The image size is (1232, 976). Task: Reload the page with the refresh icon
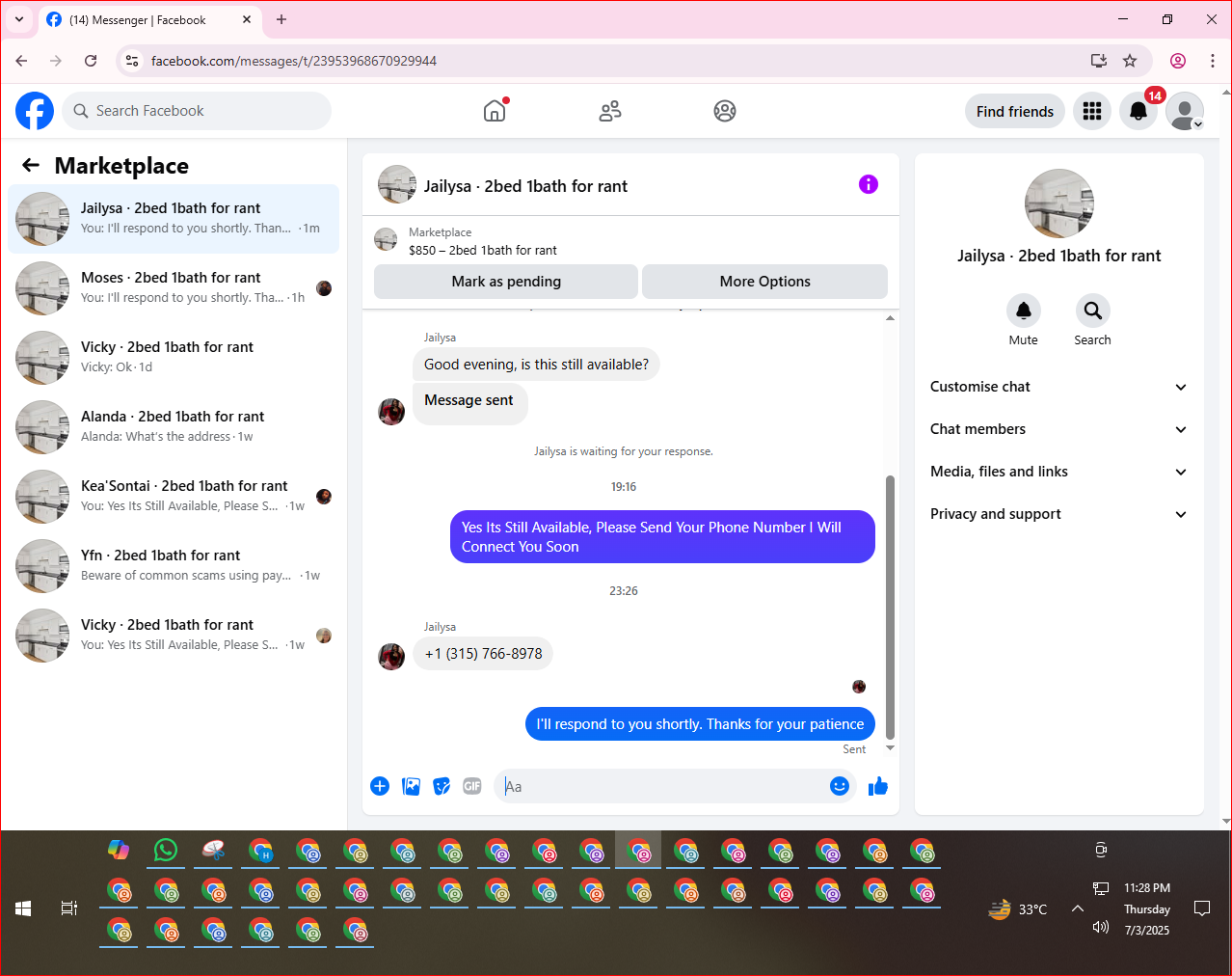click(x=91, y=61)
